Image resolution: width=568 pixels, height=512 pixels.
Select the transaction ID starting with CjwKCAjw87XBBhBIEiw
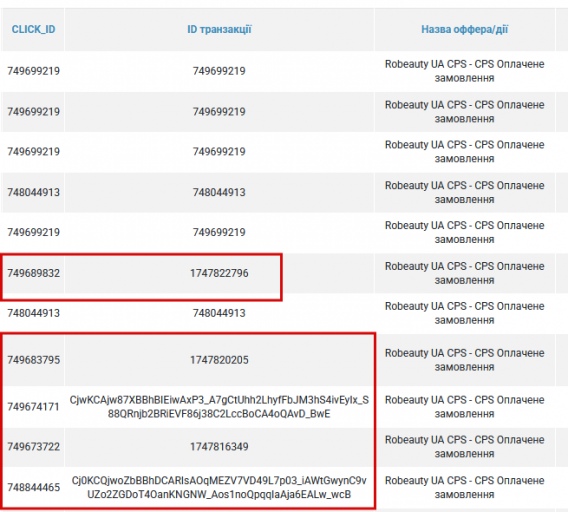pyautogui.click(x=219, y=407)
